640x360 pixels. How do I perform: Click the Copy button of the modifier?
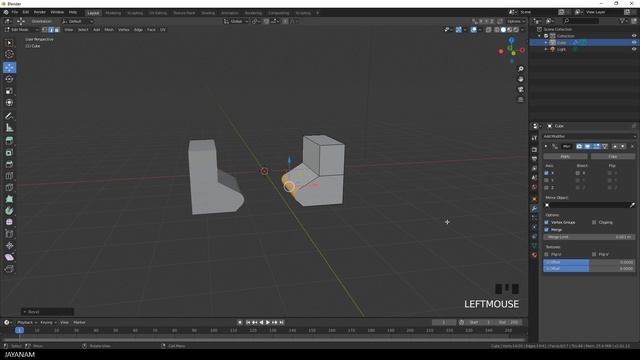pyautogui.click(x=613, y=156)
